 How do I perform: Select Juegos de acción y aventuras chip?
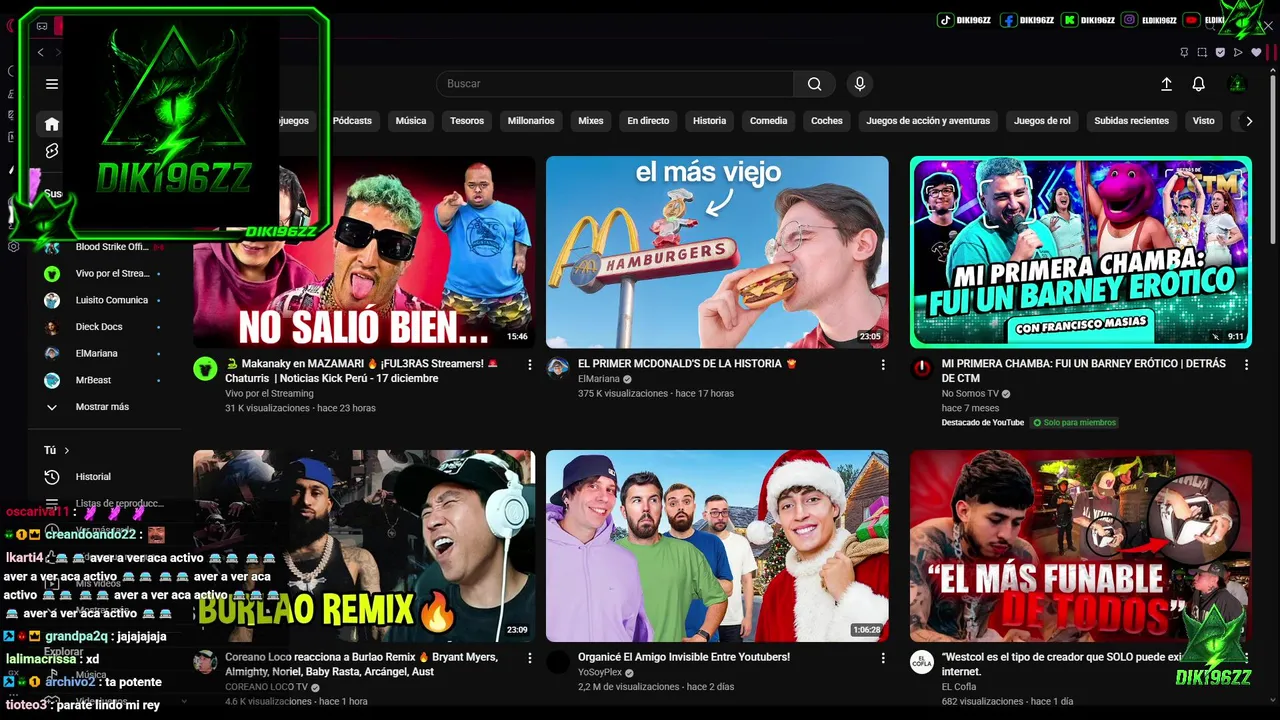(x=928, y=121)
